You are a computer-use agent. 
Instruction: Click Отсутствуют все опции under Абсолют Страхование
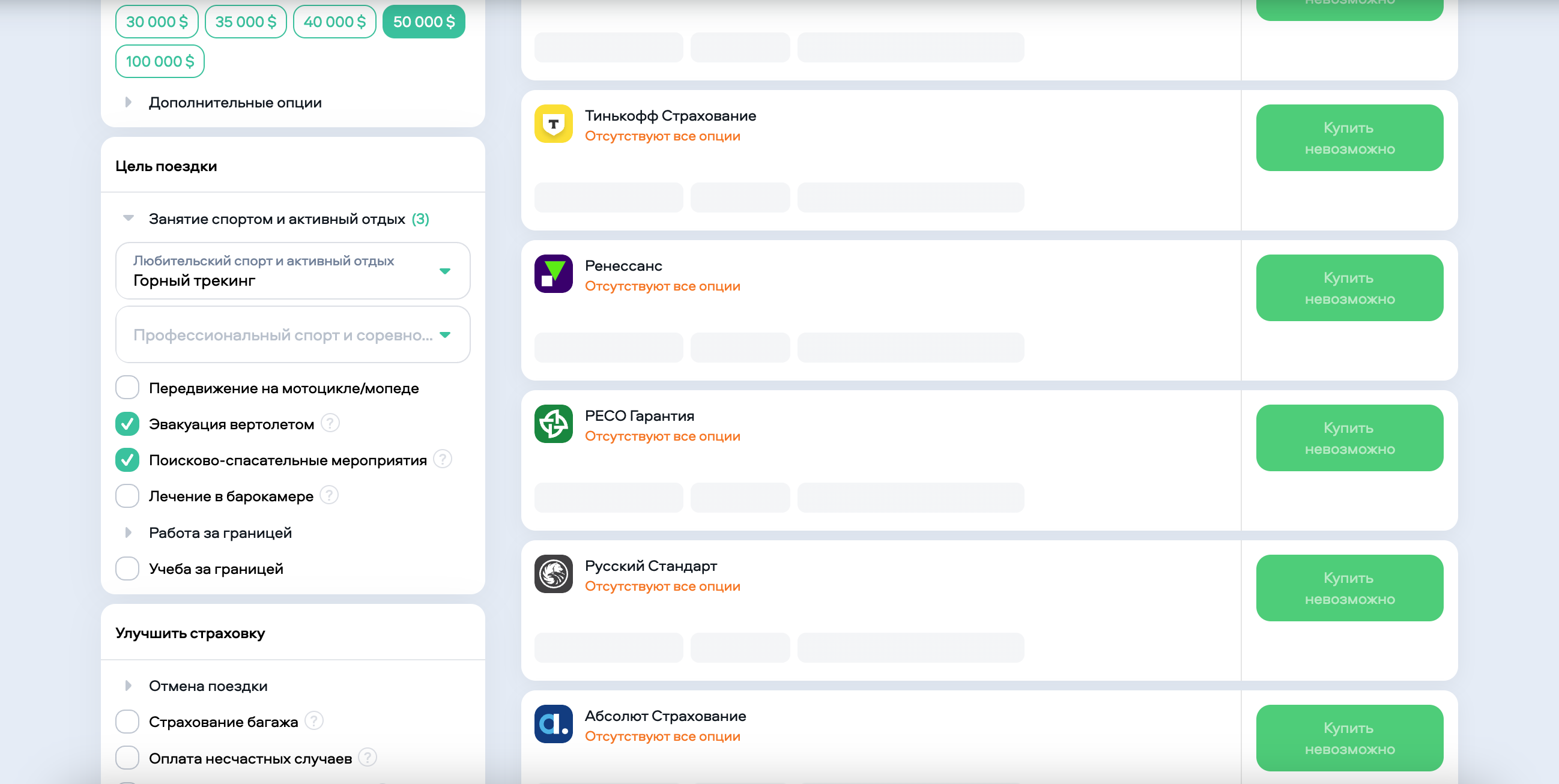point(663,736)
